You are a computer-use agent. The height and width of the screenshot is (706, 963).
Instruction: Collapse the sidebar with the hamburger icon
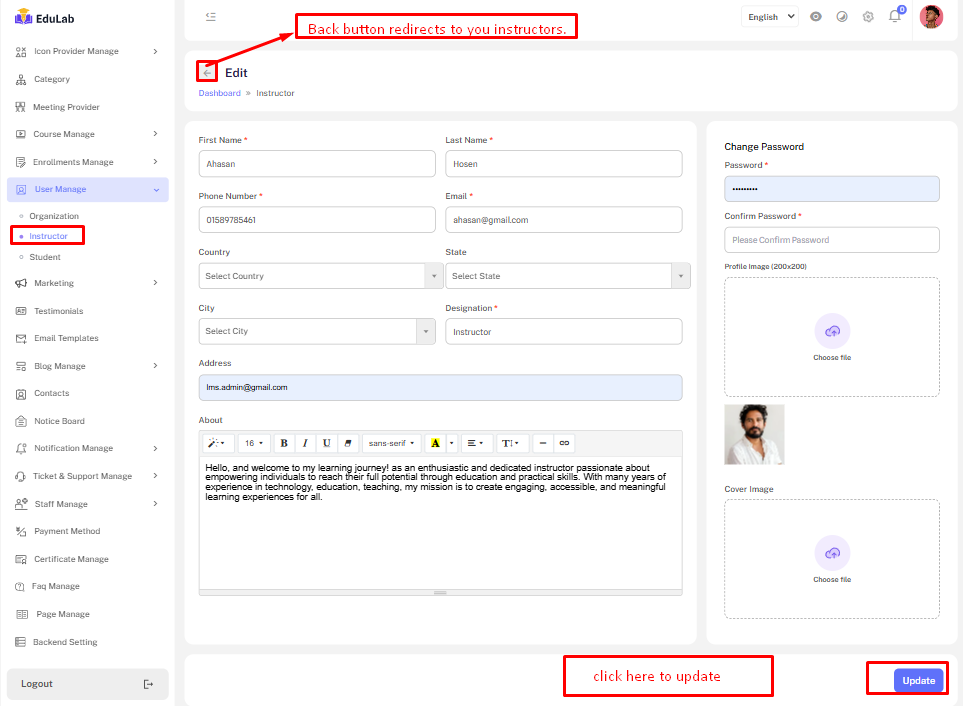click(x=210, y=16)
